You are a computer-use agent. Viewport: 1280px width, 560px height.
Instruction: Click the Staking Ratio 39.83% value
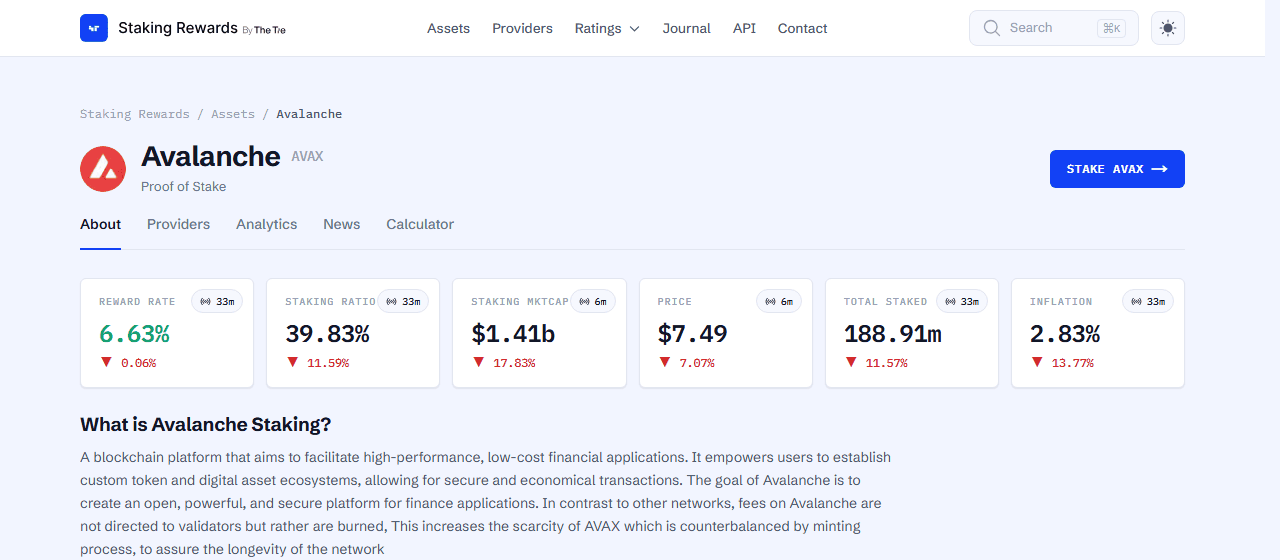(327, 333)
